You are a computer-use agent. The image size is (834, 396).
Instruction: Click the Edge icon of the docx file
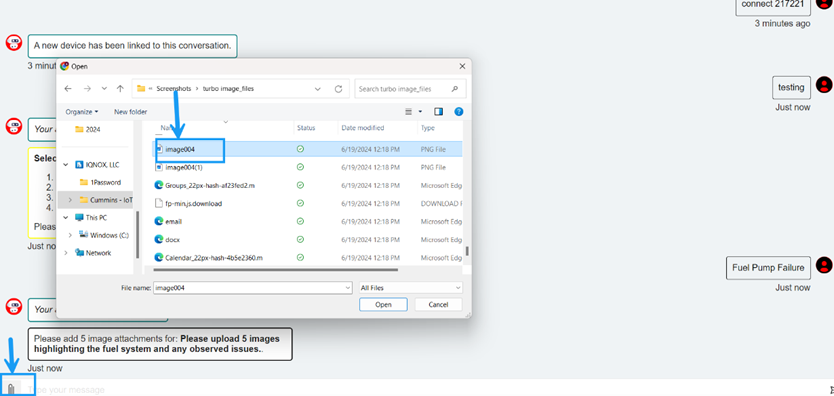(159, 239)
